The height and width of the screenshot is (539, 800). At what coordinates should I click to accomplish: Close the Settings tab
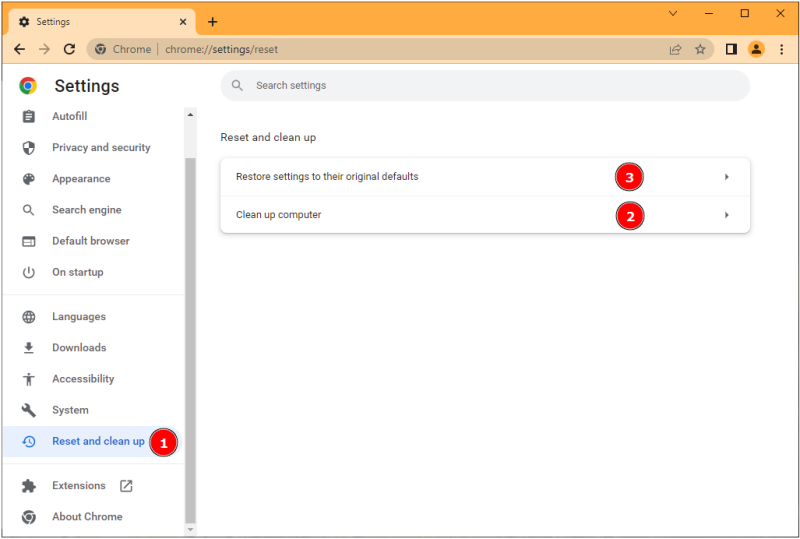(183, 22)
